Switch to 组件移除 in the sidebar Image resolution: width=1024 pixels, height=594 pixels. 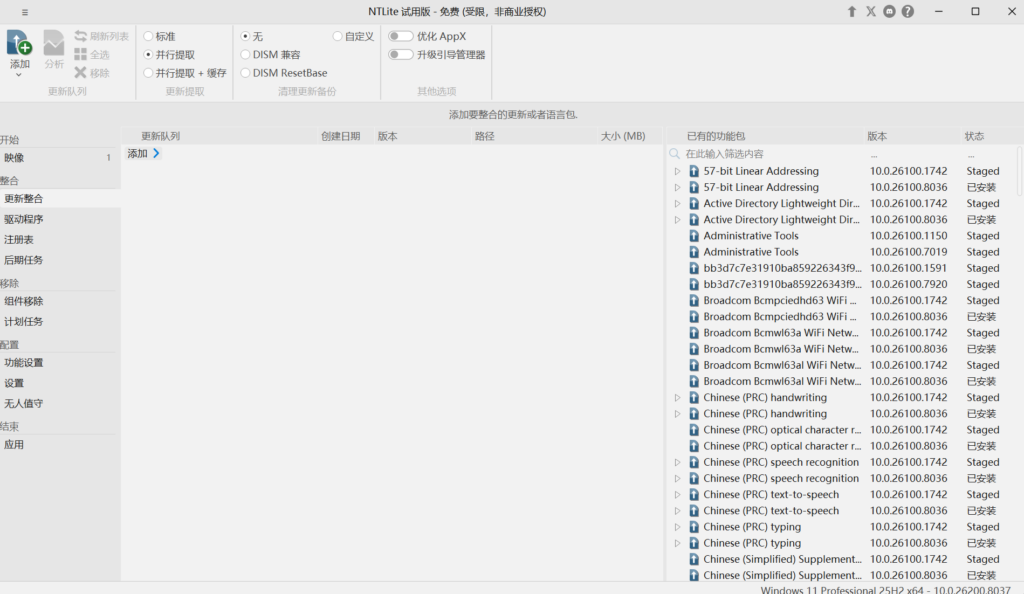tap(24, 301)
